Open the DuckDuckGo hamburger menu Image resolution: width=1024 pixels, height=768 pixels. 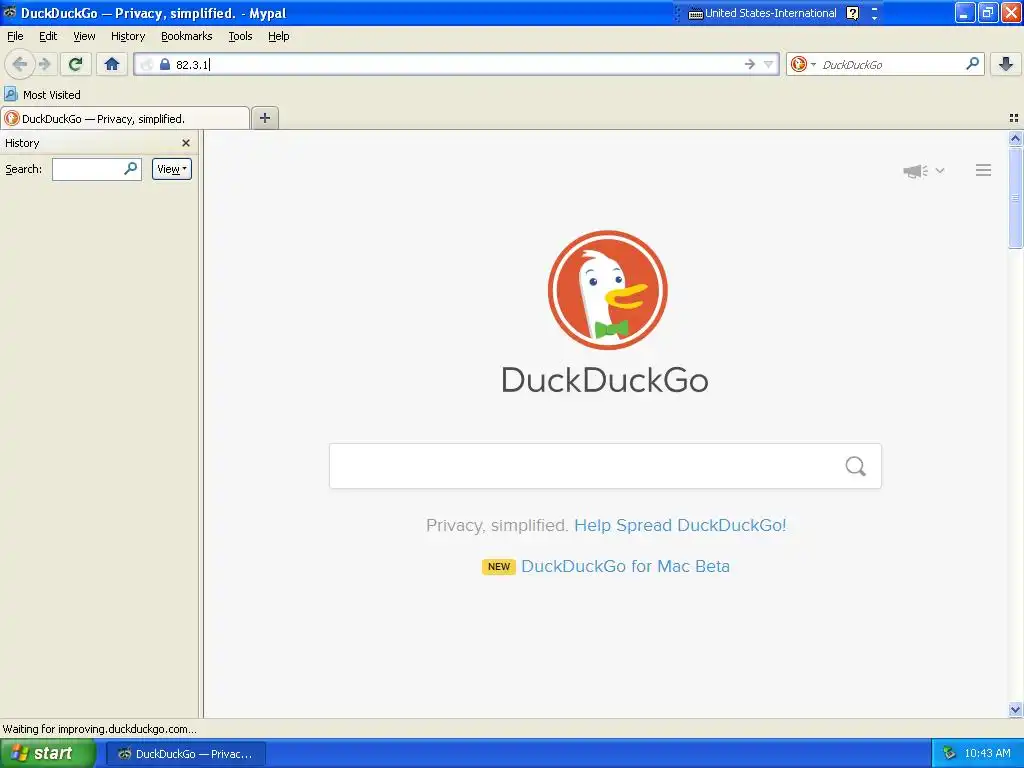point(984,170)
